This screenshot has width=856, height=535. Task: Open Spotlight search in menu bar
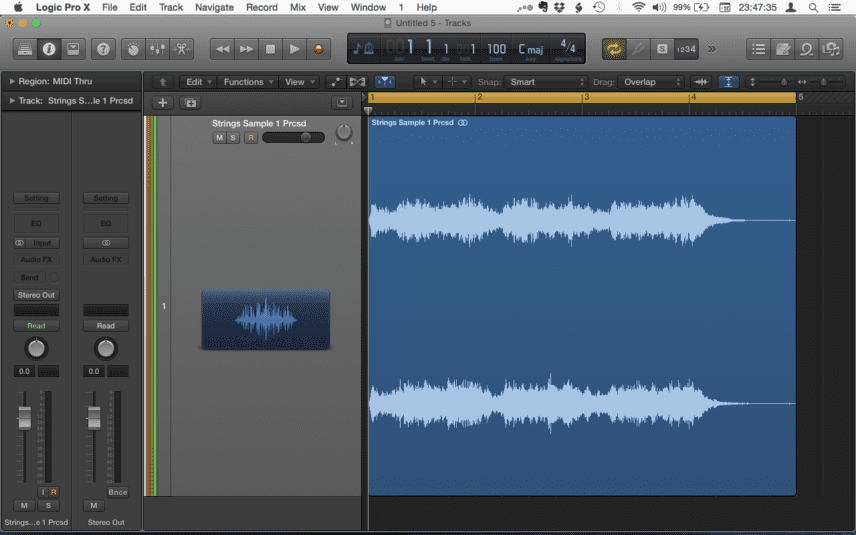coord(813,7)
